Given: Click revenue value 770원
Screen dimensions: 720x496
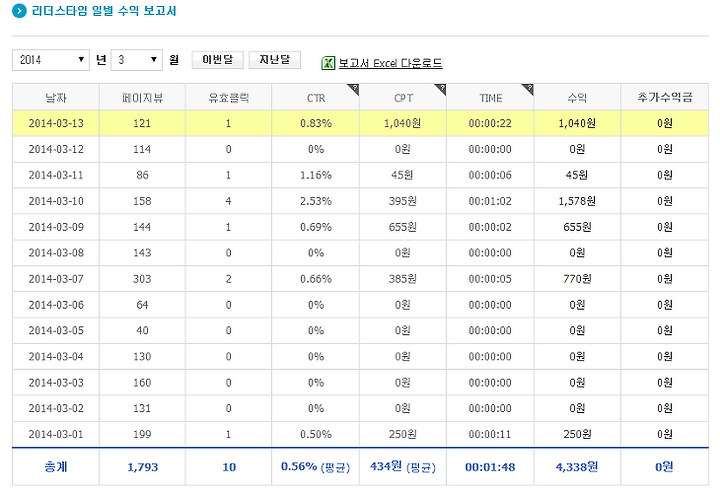Looking at the screenshot, I should click(x=577, y=279).
